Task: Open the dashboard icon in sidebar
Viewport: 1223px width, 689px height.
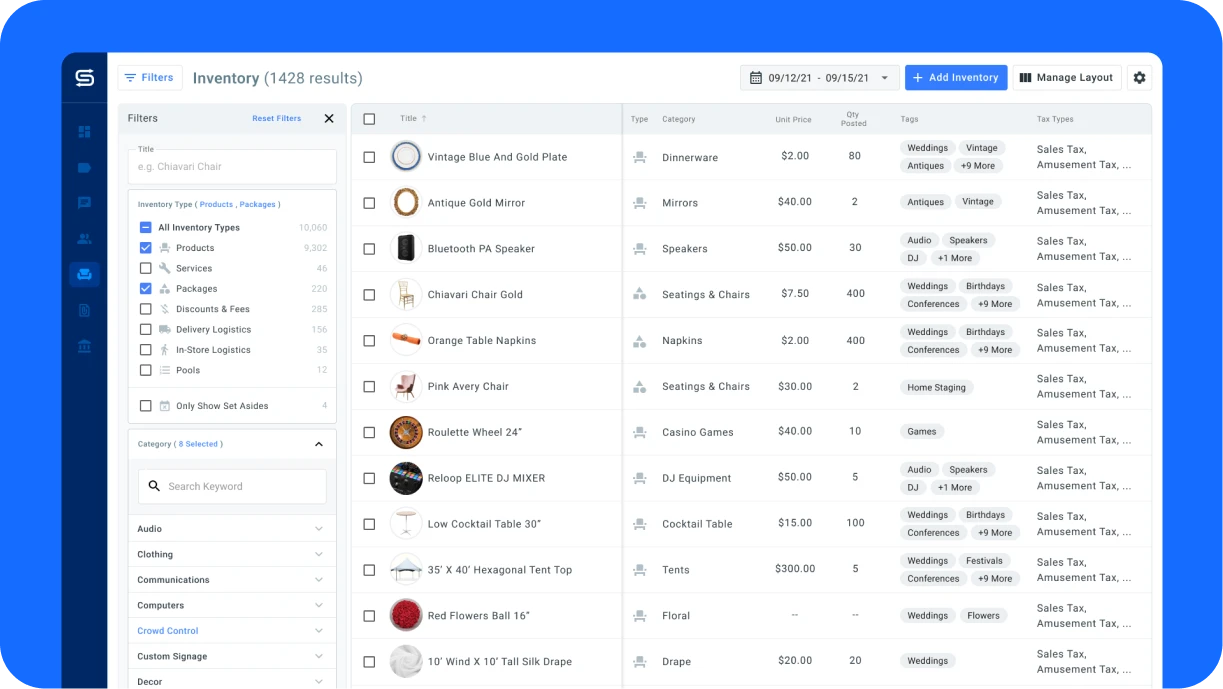Action: pos(84,132)
